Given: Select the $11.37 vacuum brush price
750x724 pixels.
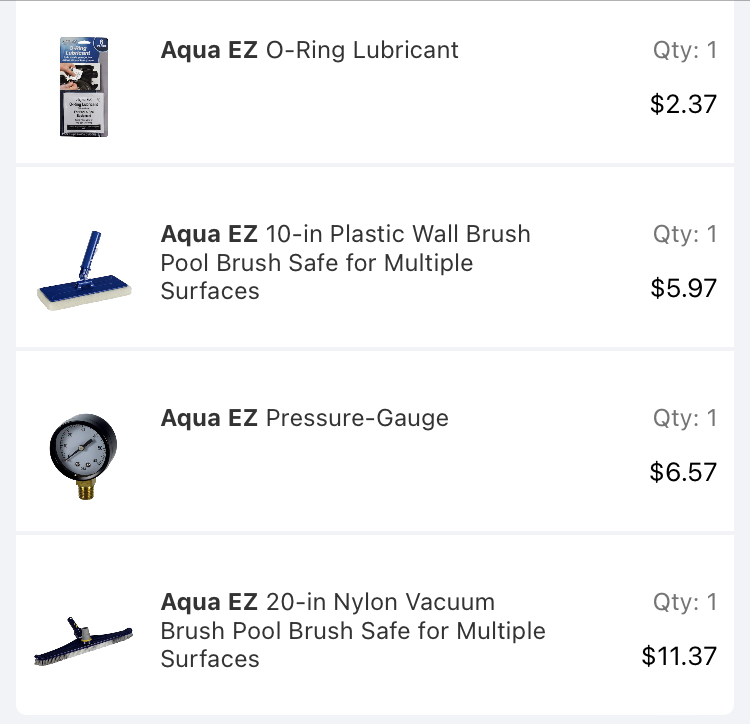Looking at the screenshot, I should [679, 656].
